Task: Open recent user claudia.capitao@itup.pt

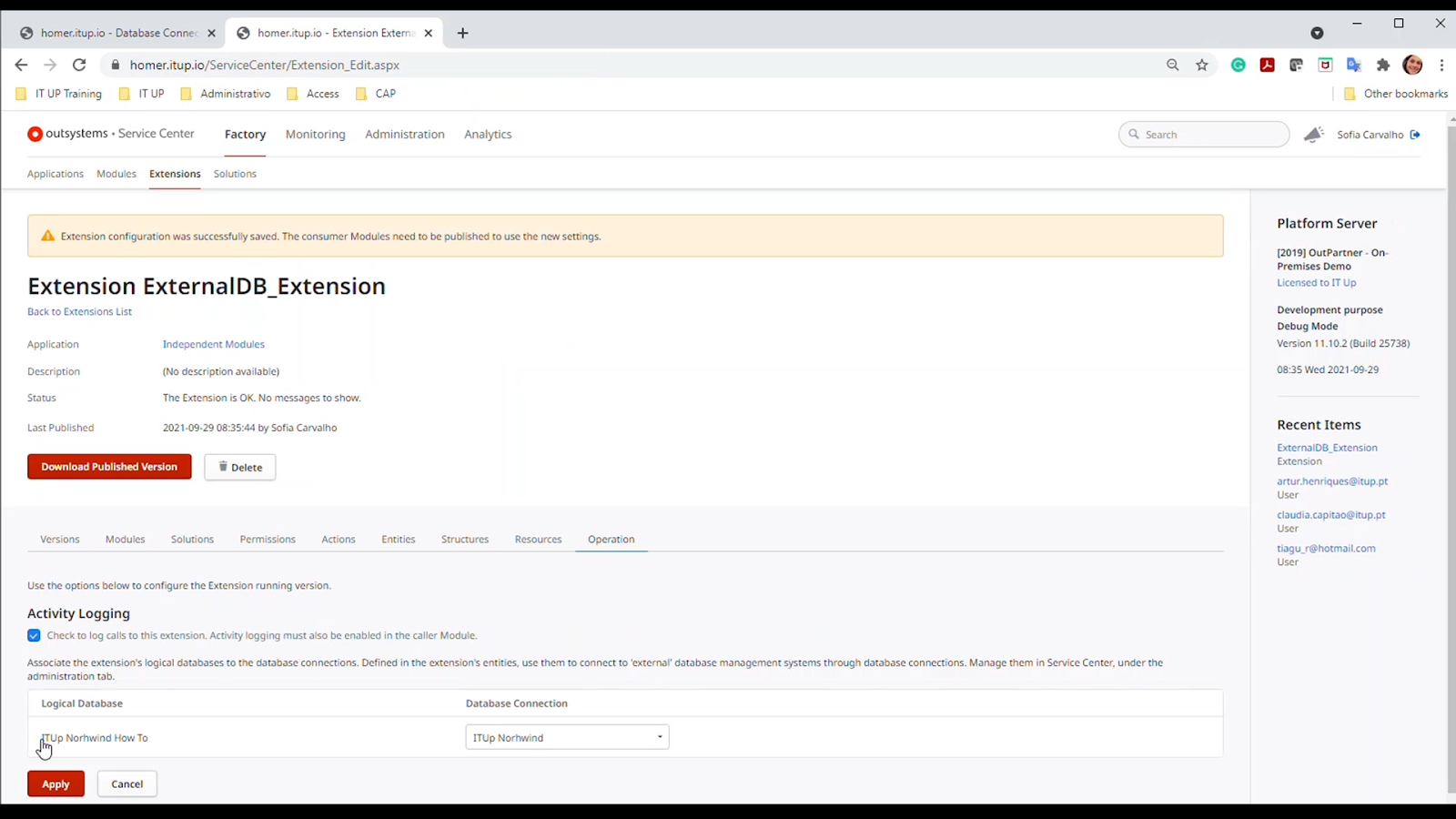Action: tap(1330, 515)
